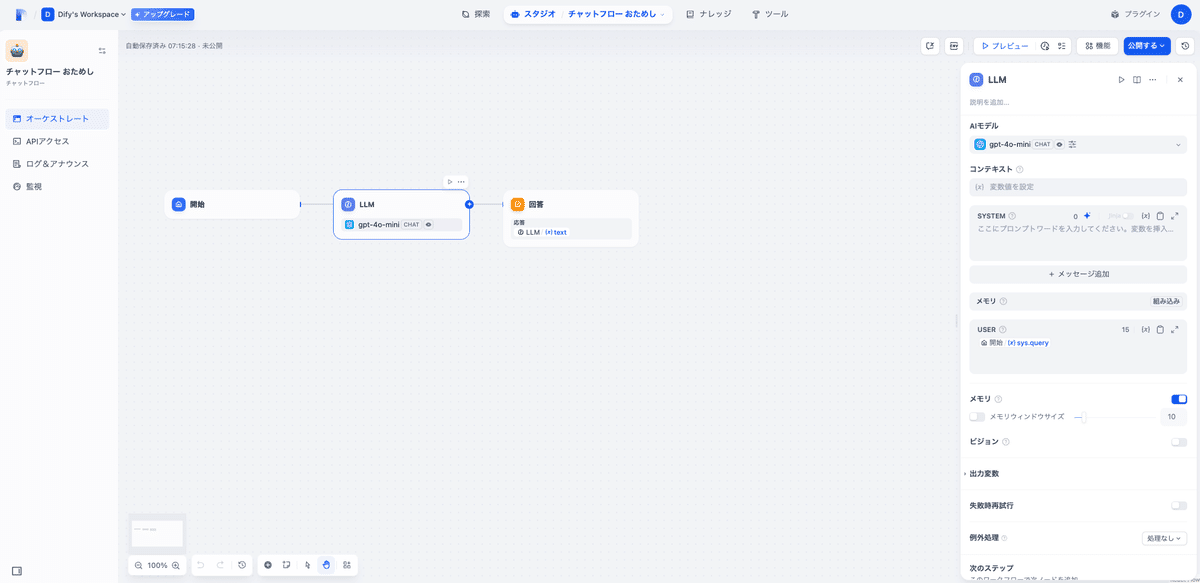Open LLM panel more options menu
This screenshot has height=583, width=1200.
pos(1153,80)
